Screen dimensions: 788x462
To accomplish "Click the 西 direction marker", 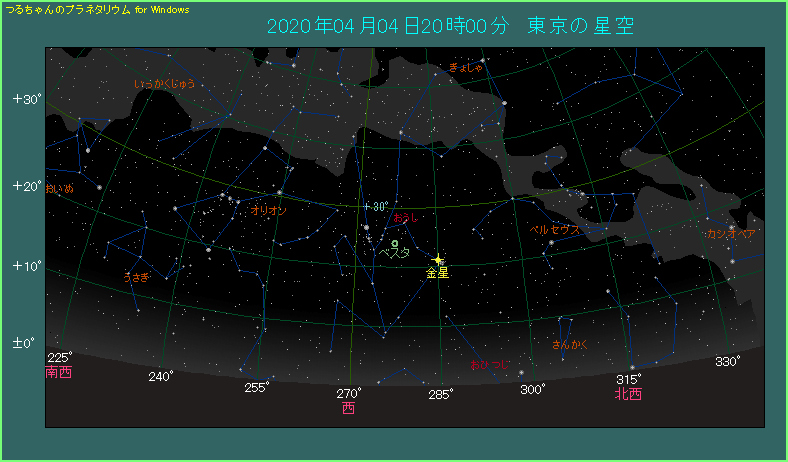I will [348, 408].
